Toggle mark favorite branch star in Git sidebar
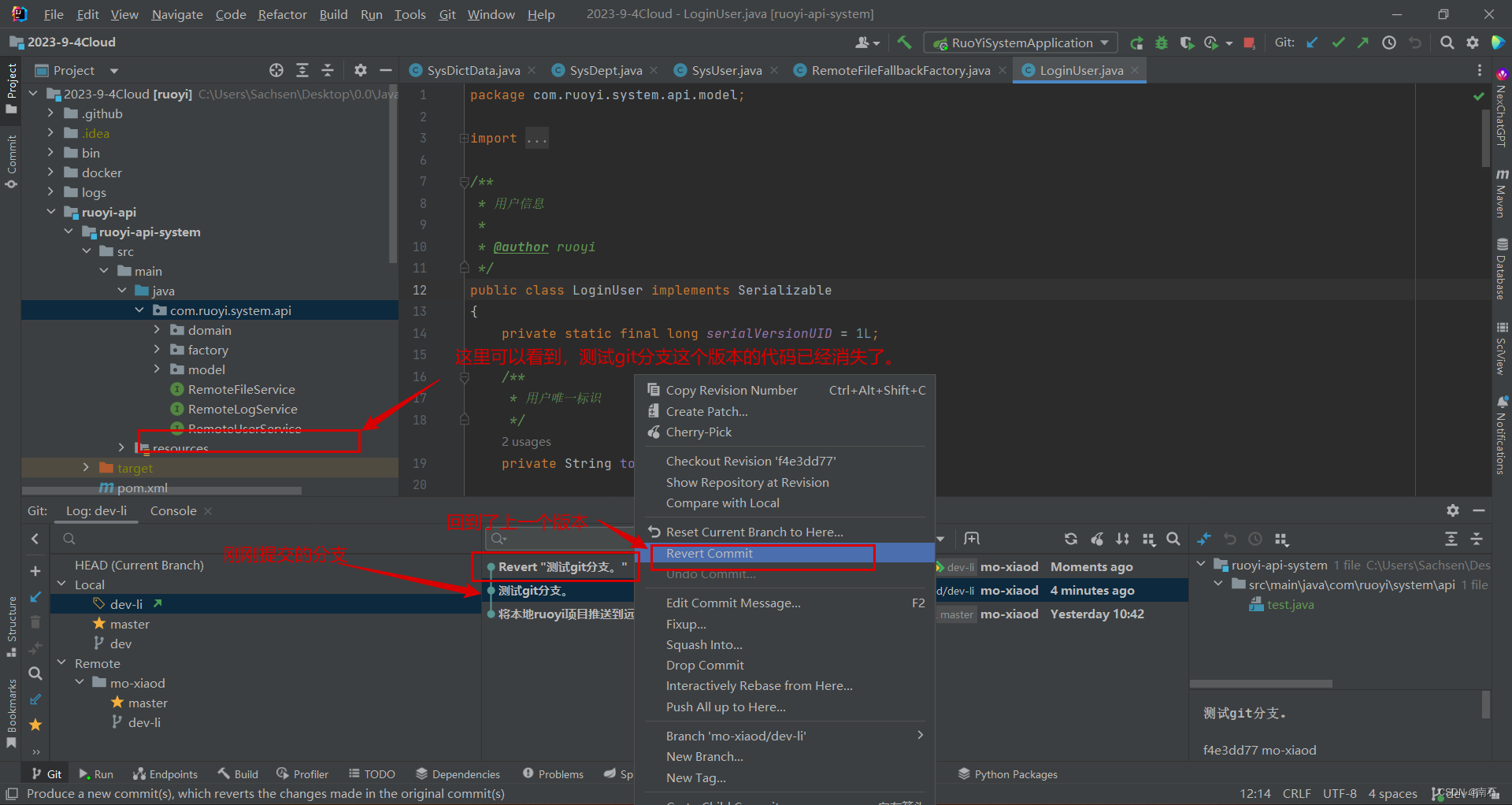The height and width of the screenshot is (805, 1512). (x=35, y=725)
